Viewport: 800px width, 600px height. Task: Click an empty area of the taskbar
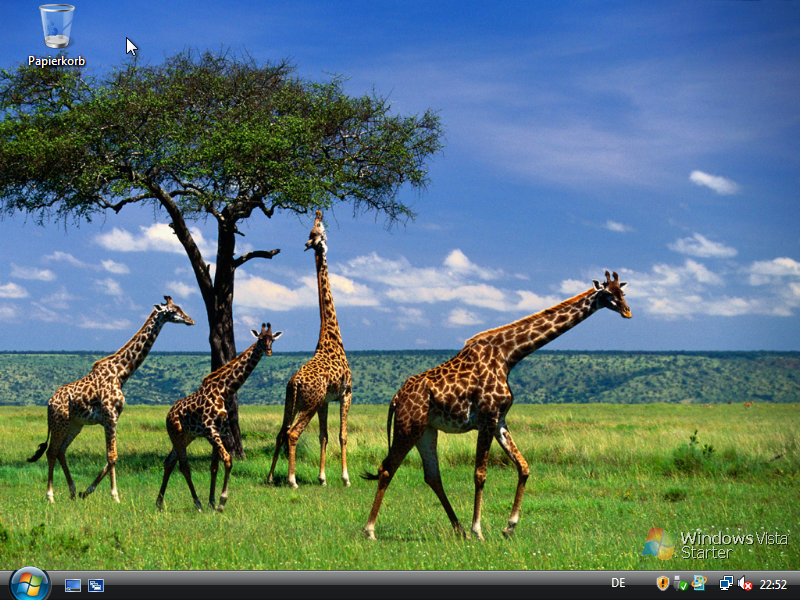(350, 585)
